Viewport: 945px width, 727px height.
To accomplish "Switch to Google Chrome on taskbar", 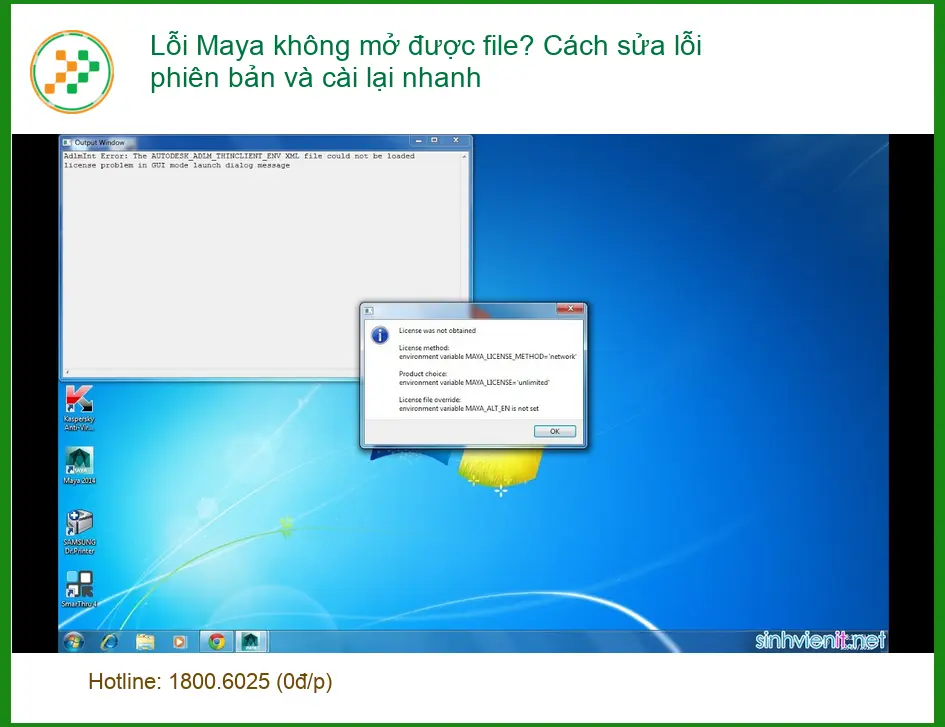I will pyautogui.click(x=217, y=641).
